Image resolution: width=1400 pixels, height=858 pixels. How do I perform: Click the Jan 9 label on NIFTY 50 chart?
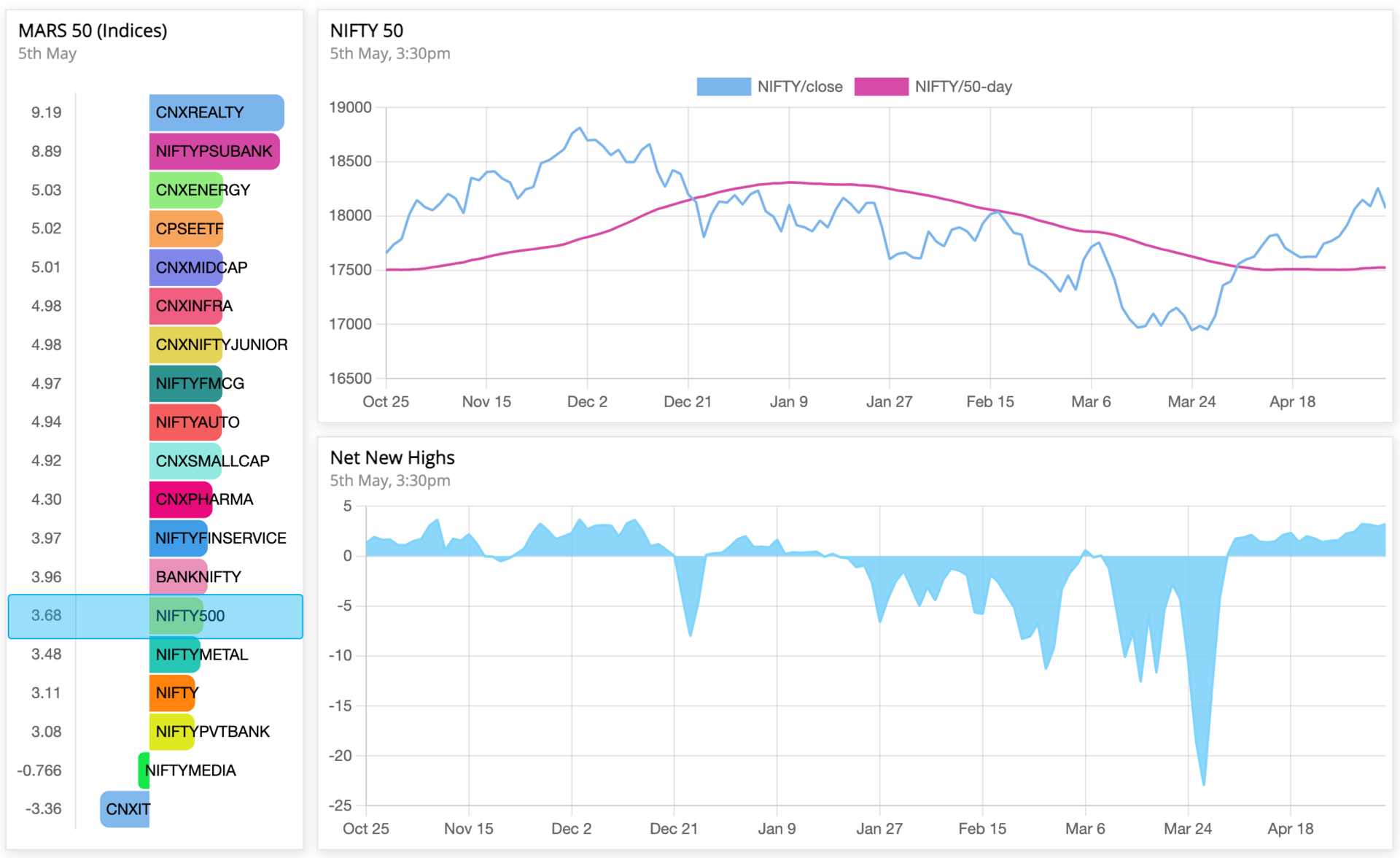pyautogui.click(x=788, y=401)
